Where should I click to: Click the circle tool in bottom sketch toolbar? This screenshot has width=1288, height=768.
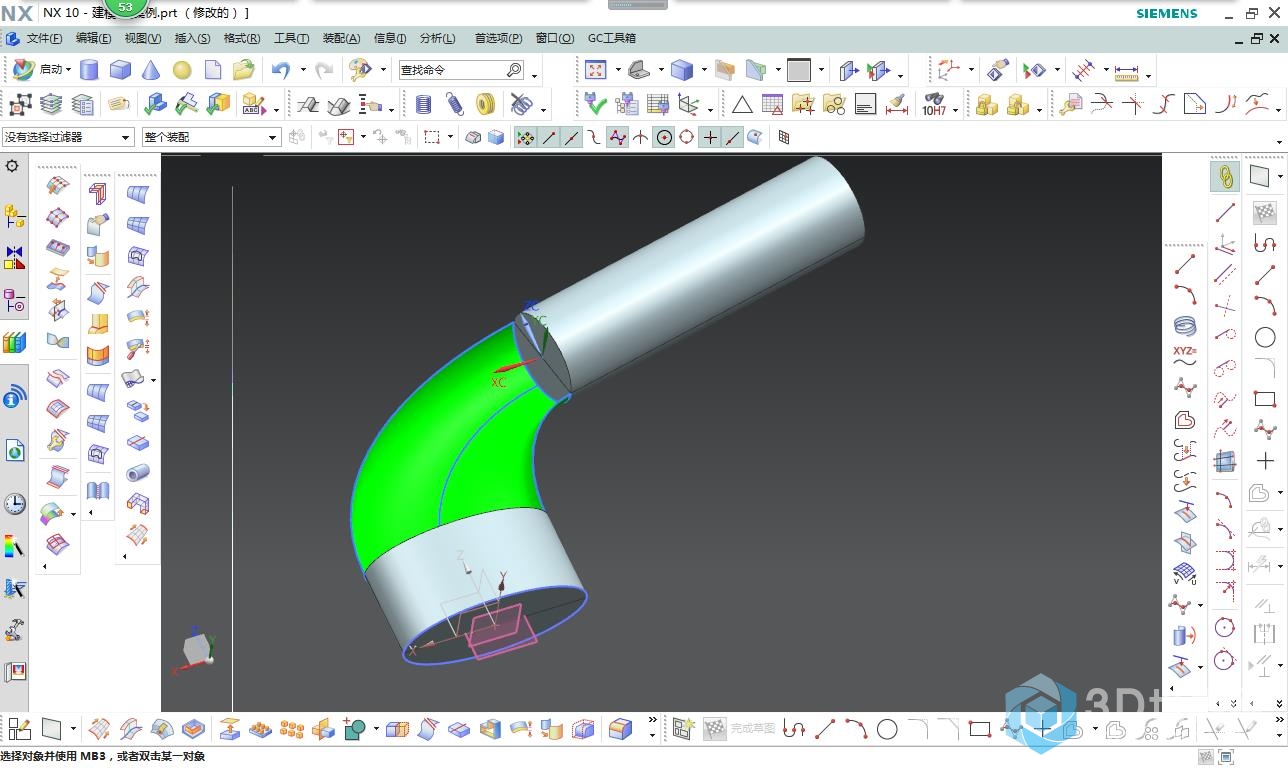tap(887, 729)
